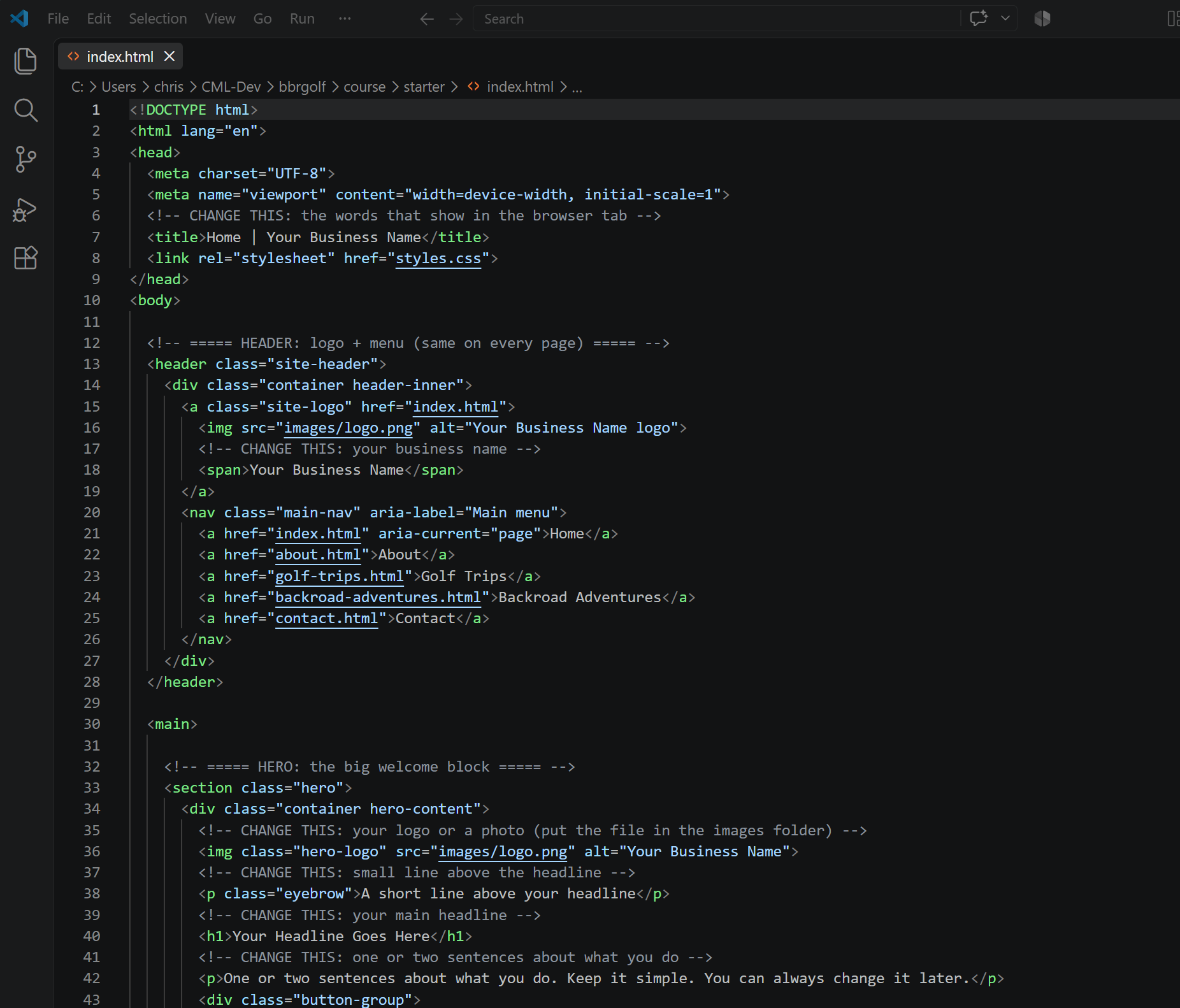Go back using the left arrow
Screen dimensions: 1180x1008
427,19
